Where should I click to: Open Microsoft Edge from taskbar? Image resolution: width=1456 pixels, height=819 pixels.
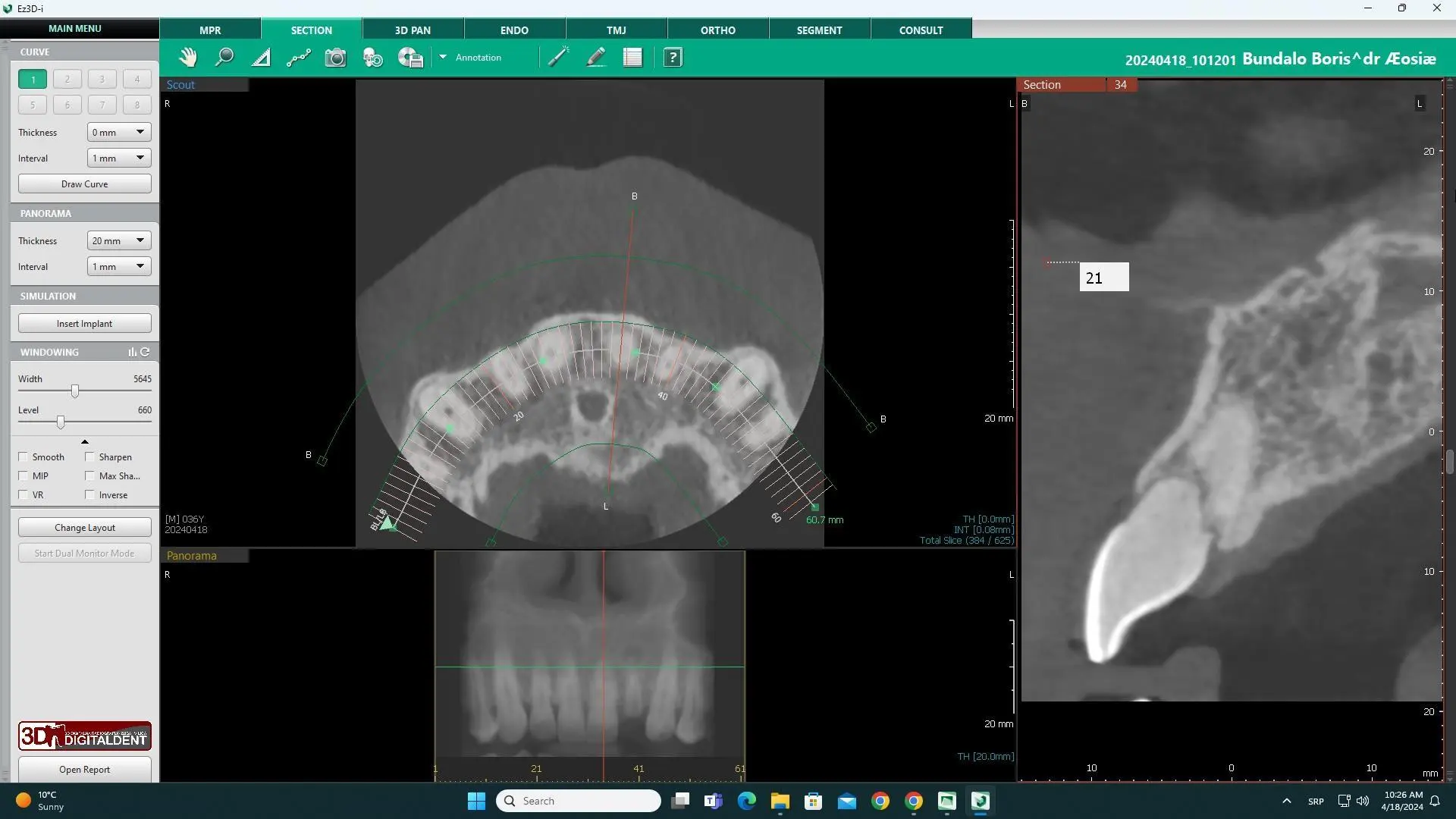[x=747, y=801]
